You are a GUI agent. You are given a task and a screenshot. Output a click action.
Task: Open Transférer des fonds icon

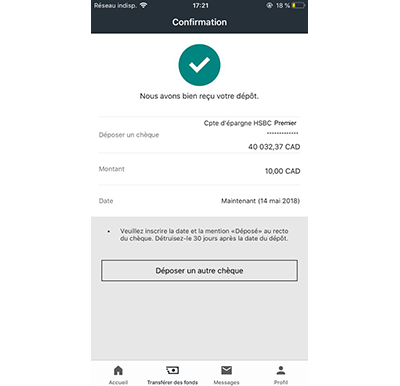172,370
